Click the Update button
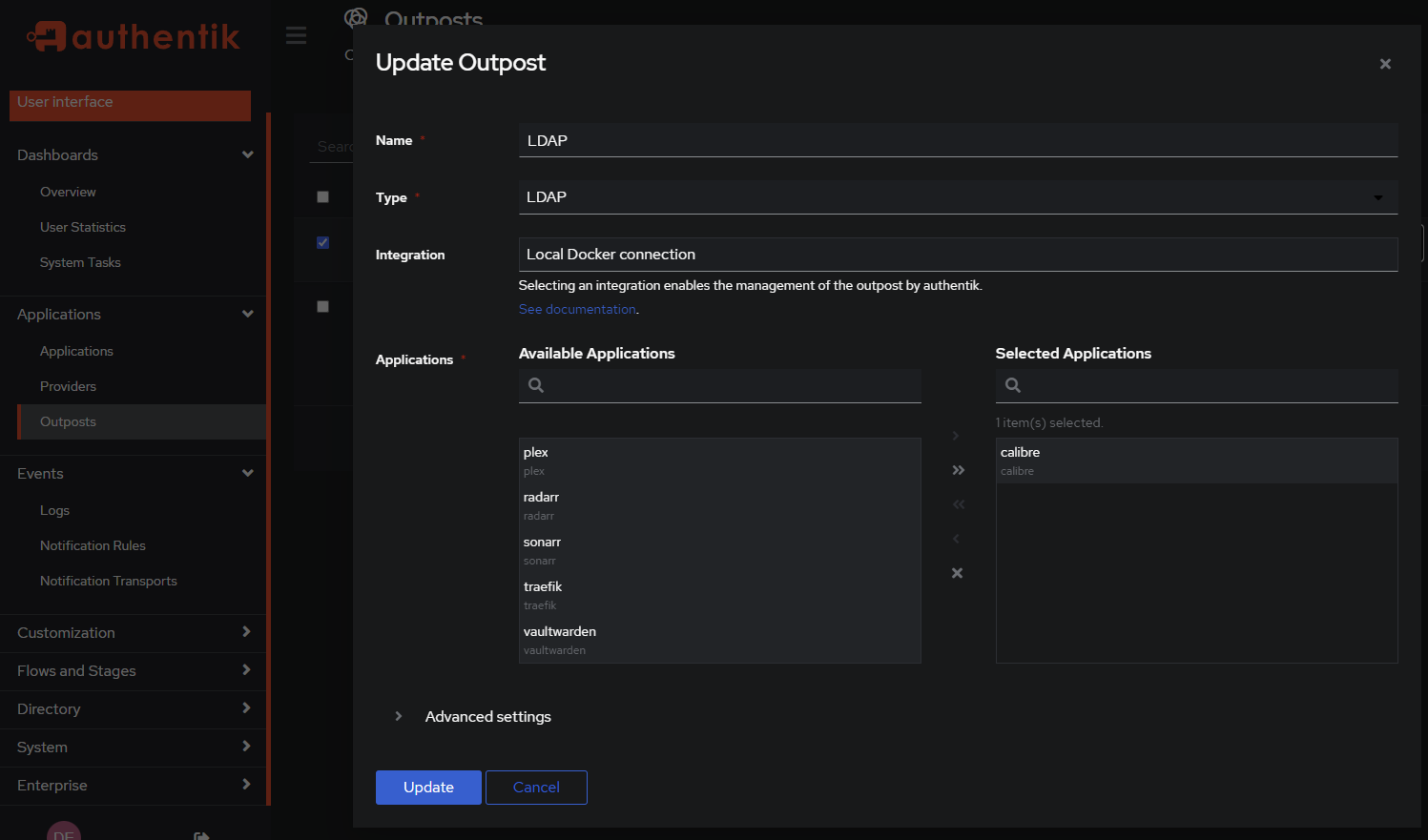The height and width of the screenshot is (840, 1428). pos(428,788)
